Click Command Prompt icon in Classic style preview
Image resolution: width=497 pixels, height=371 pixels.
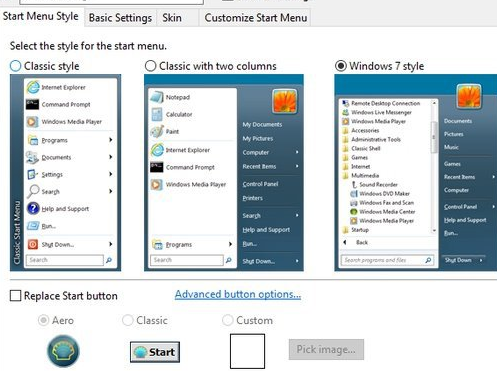(33, 104)
